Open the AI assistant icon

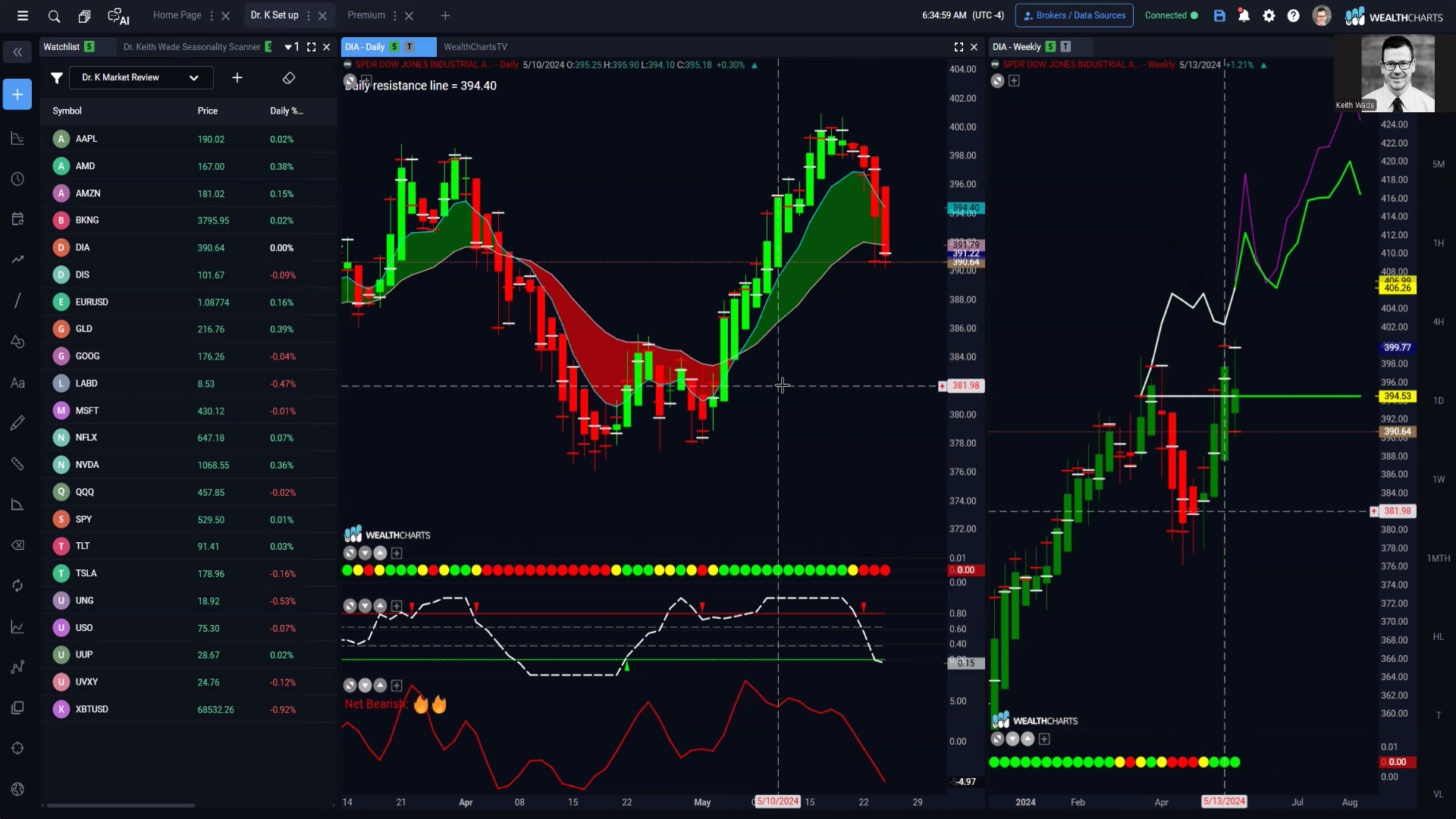coord(118,15)
